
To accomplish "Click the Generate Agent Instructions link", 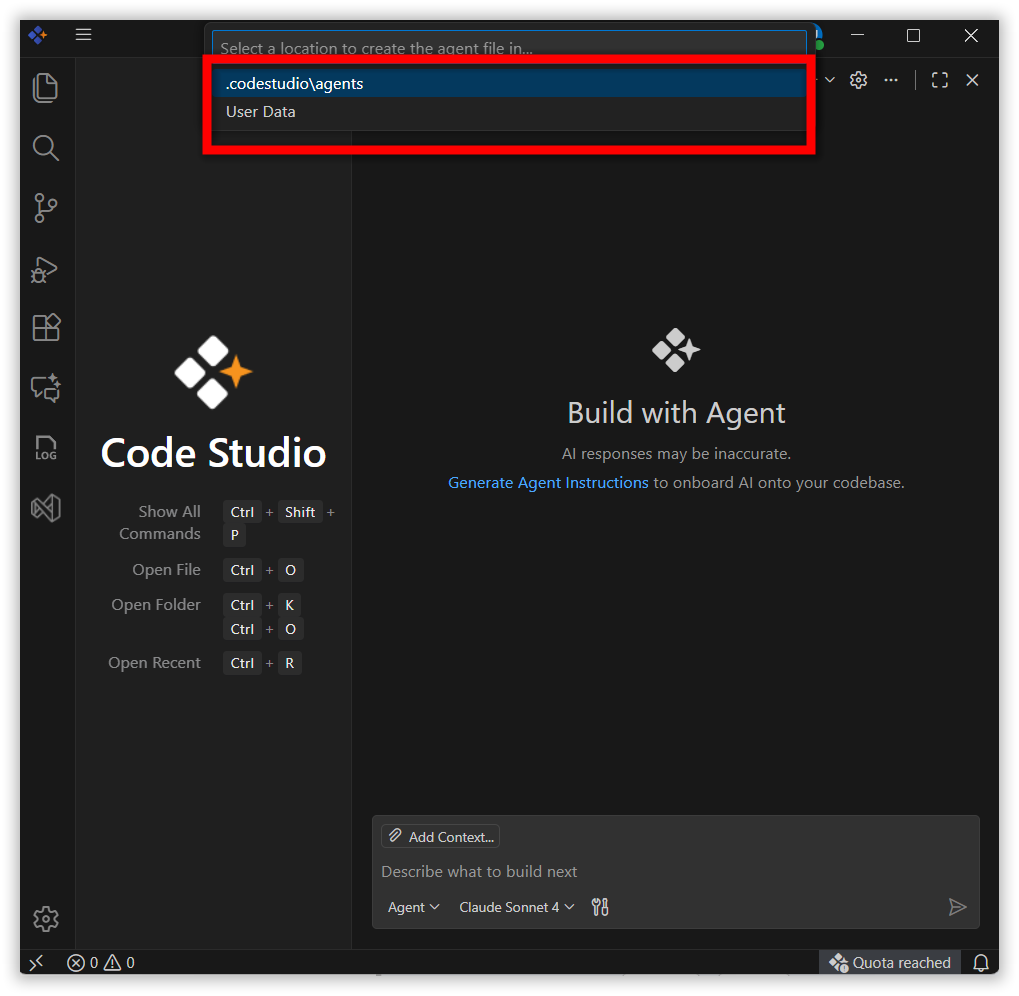I will 548,482.
